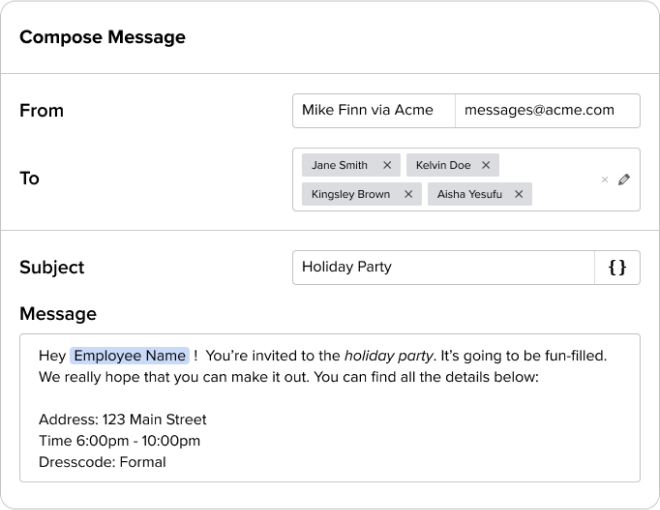Click the Kingsley Brown recipient chip

click(350, 194)
